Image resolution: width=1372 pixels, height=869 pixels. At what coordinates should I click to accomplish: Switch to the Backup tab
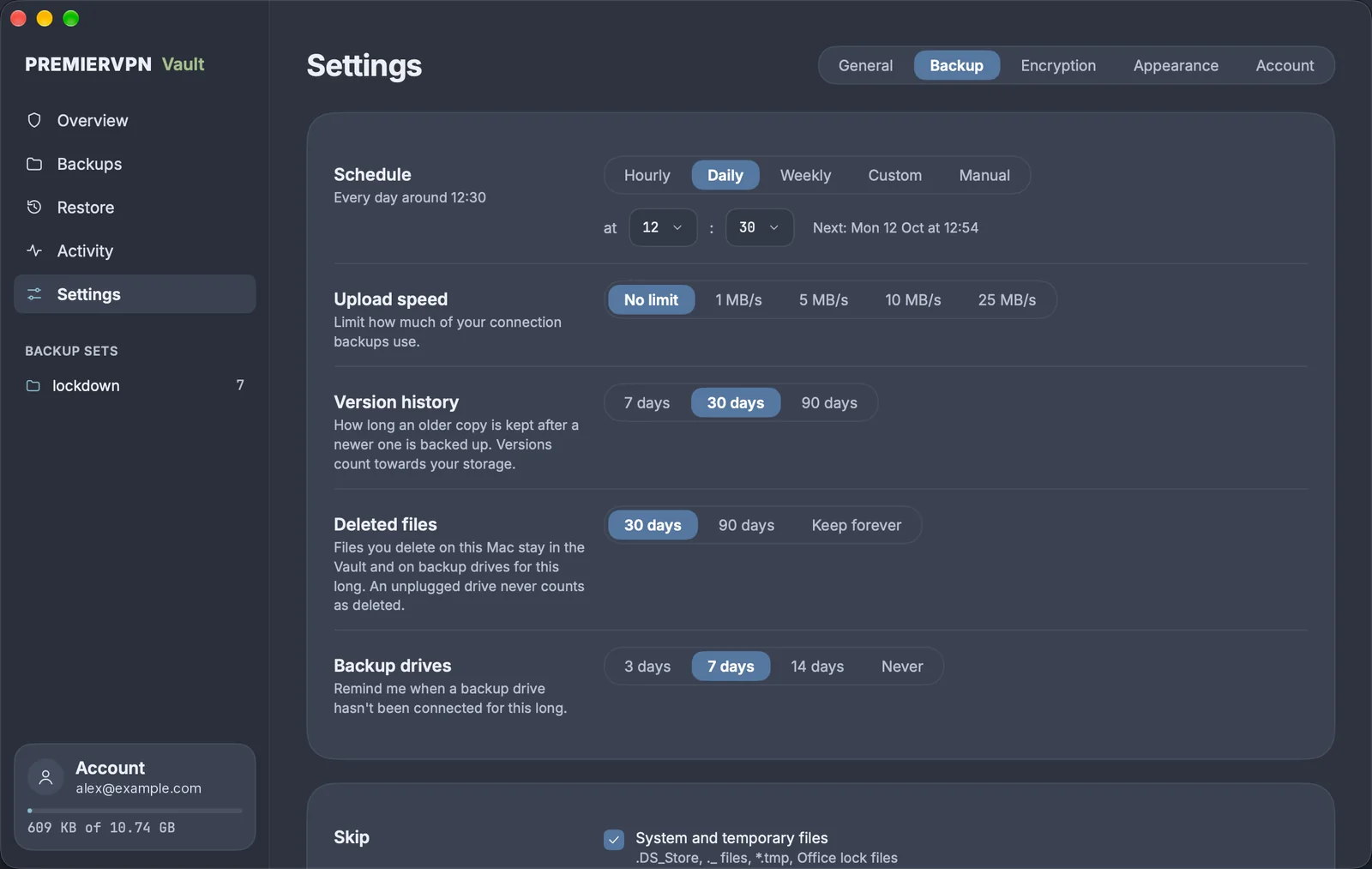(x=956, y=65)
